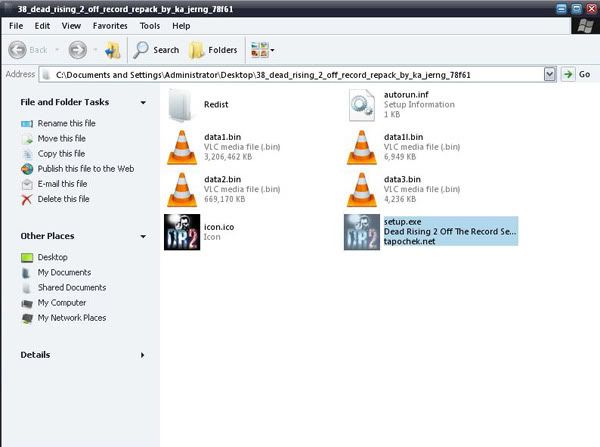Viewport: 600px width, 447px height.
Task: Select the autorun.inf file icon
Action: 362,105
